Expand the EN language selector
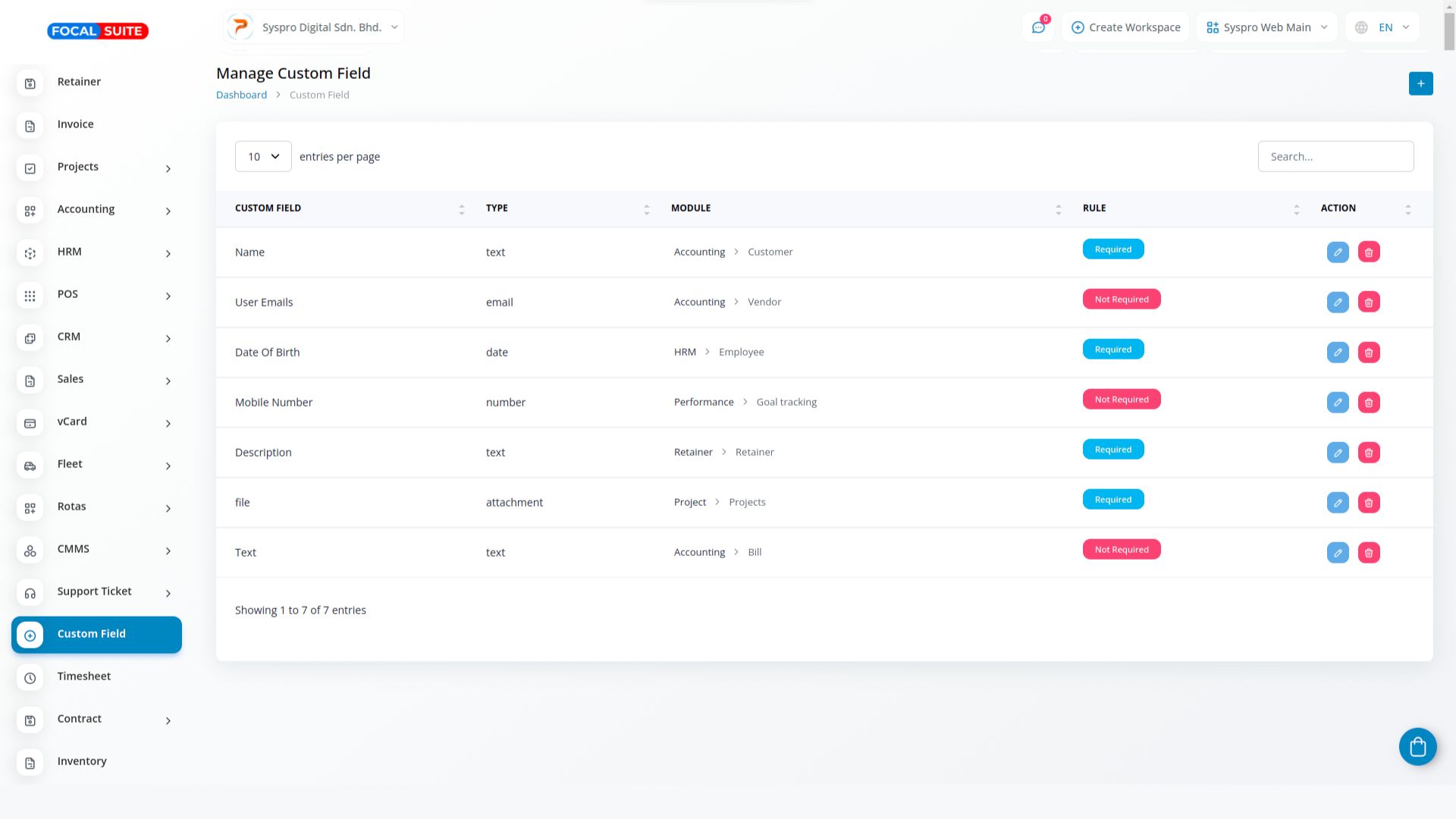Screen dimensions: 1456x819 1385,27
